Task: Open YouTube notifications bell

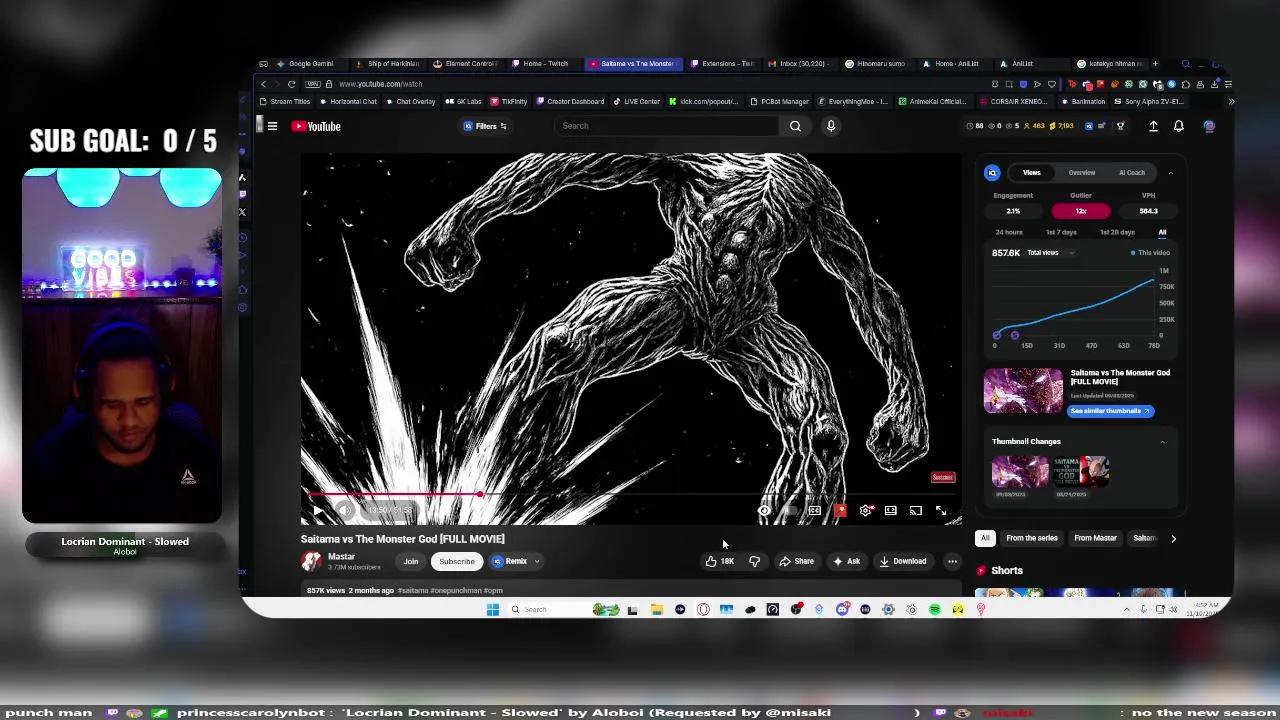Action: click(1179, 126)
